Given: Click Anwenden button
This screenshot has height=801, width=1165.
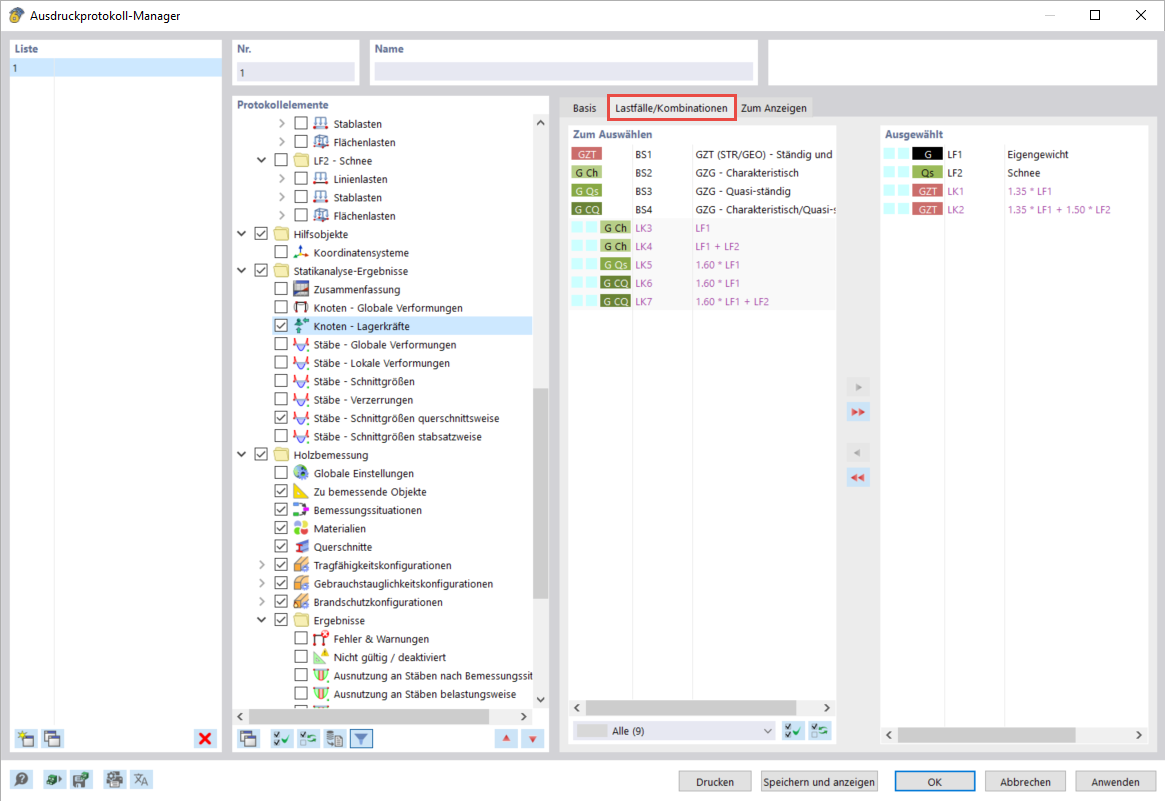Looking at the screenshot, I should coord(1115,782).
